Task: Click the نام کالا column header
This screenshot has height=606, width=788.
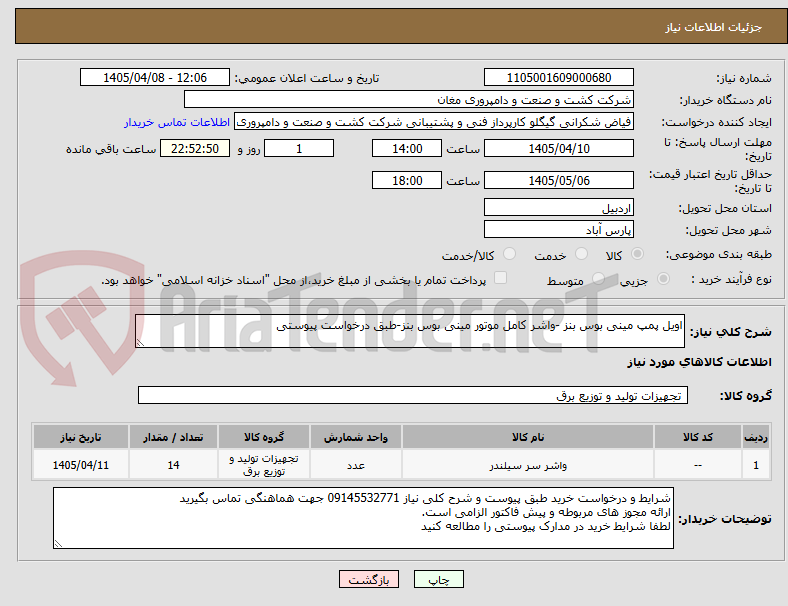Action: (527, 437)
